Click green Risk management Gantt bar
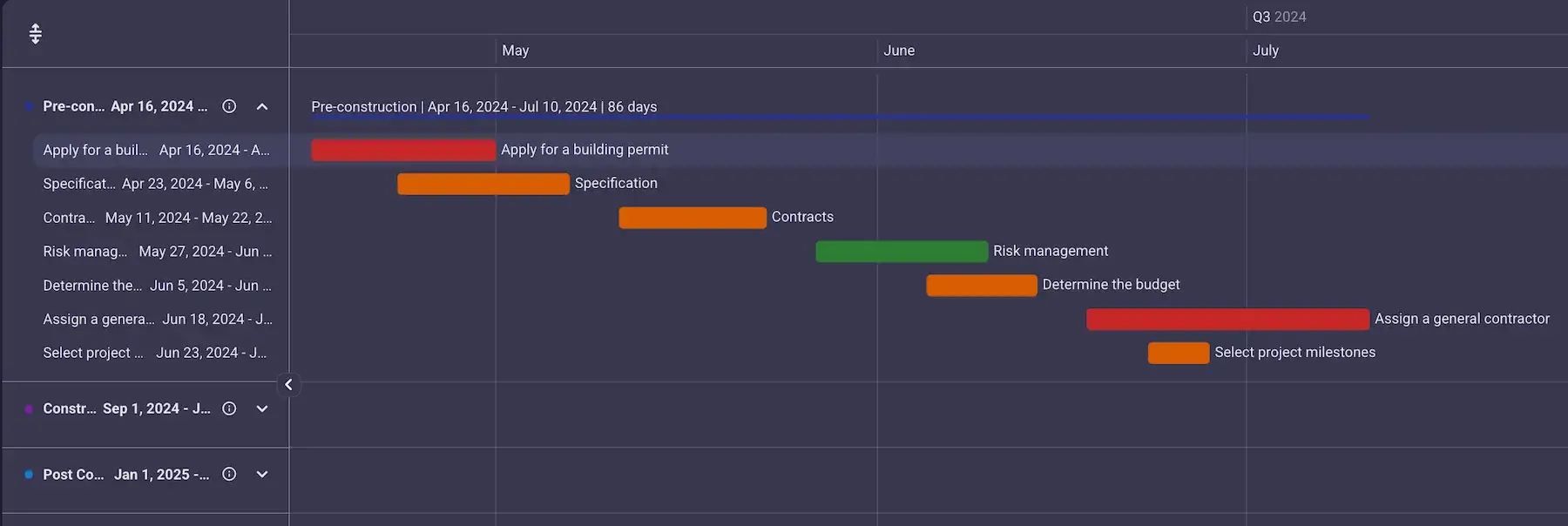1568x526 pixels. click(902, 252)
